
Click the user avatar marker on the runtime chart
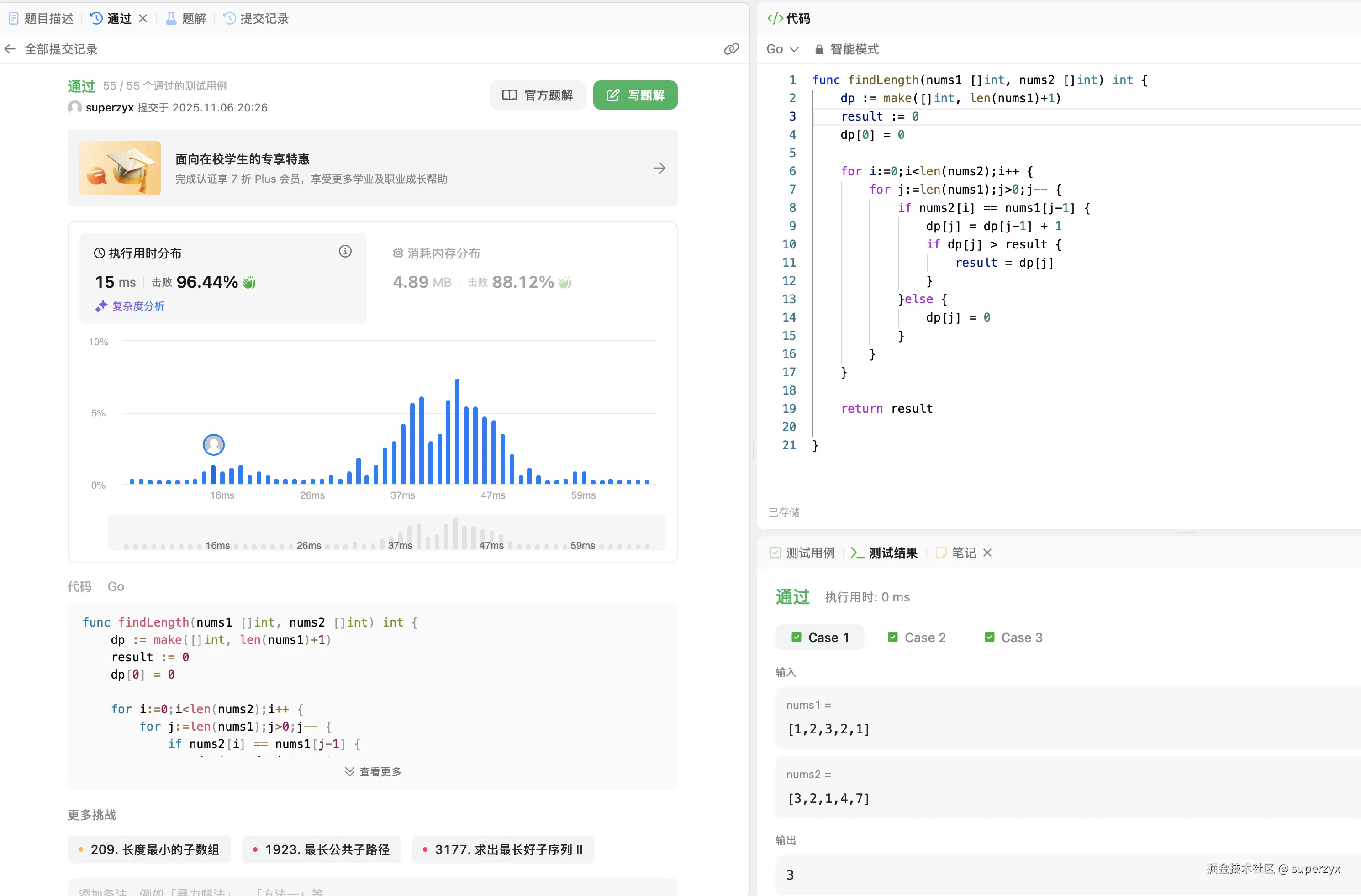213,444
